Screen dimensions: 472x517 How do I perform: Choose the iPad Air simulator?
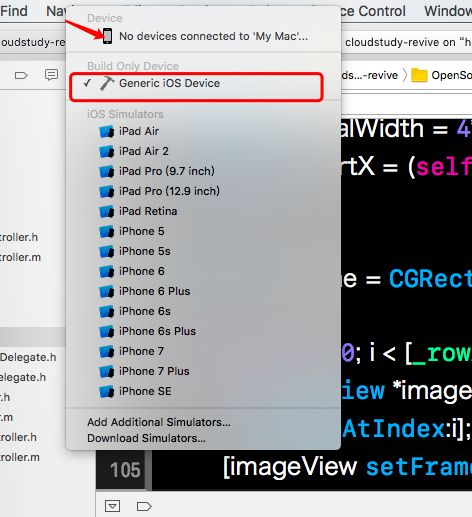[x=203, y=131]
